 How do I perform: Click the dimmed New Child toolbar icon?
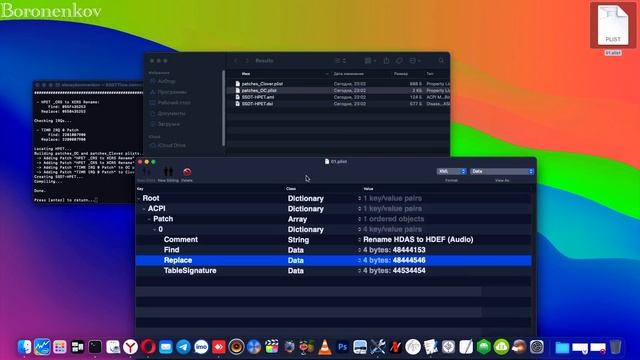[146, 172]
